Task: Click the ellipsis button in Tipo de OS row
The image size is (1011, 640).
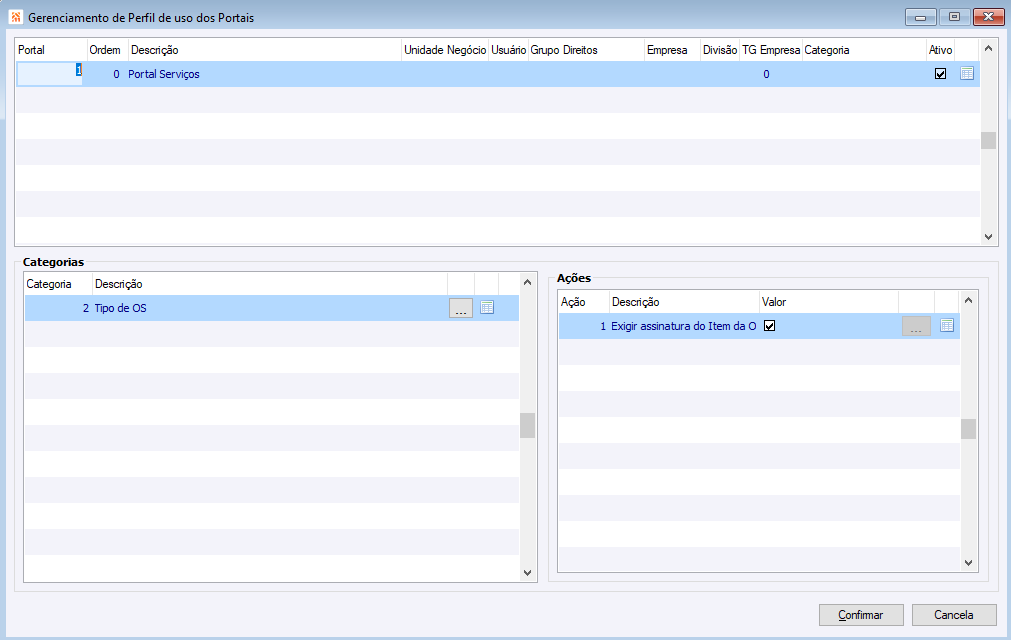Action: click(x=460, y=308)
